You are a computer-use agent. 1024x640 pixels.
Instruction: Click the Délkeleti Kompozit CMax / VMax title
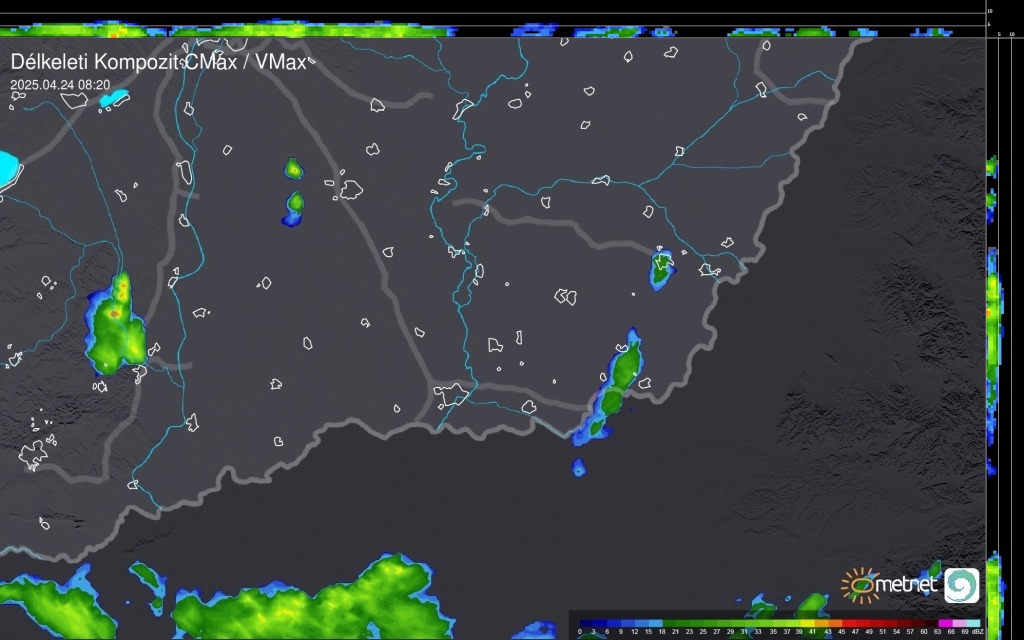pos(161,62)
